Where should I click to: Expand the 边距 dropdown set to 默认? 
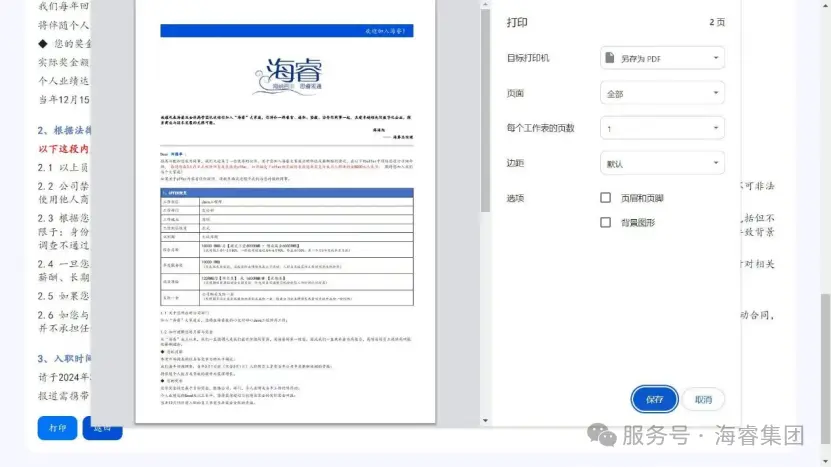click(x=662, y=163)
